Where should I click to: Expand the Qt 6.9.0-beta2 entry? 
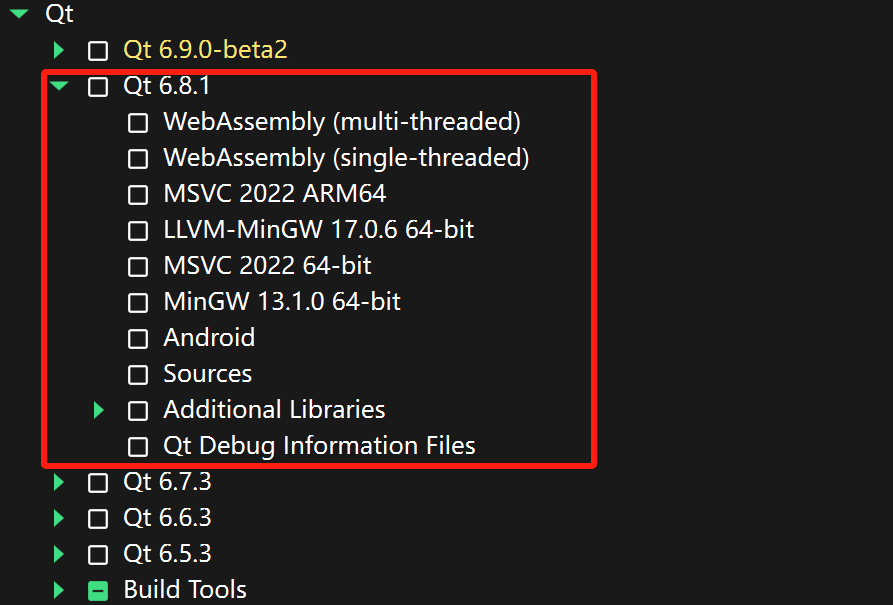point(58,50)
